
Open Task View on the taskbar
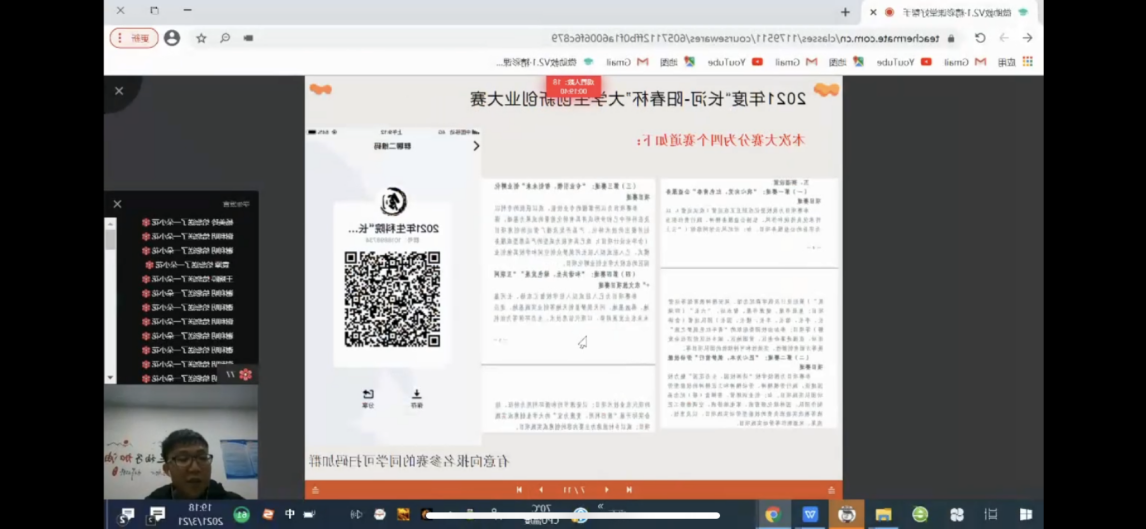pyautogui.click(x=991, y=514)
